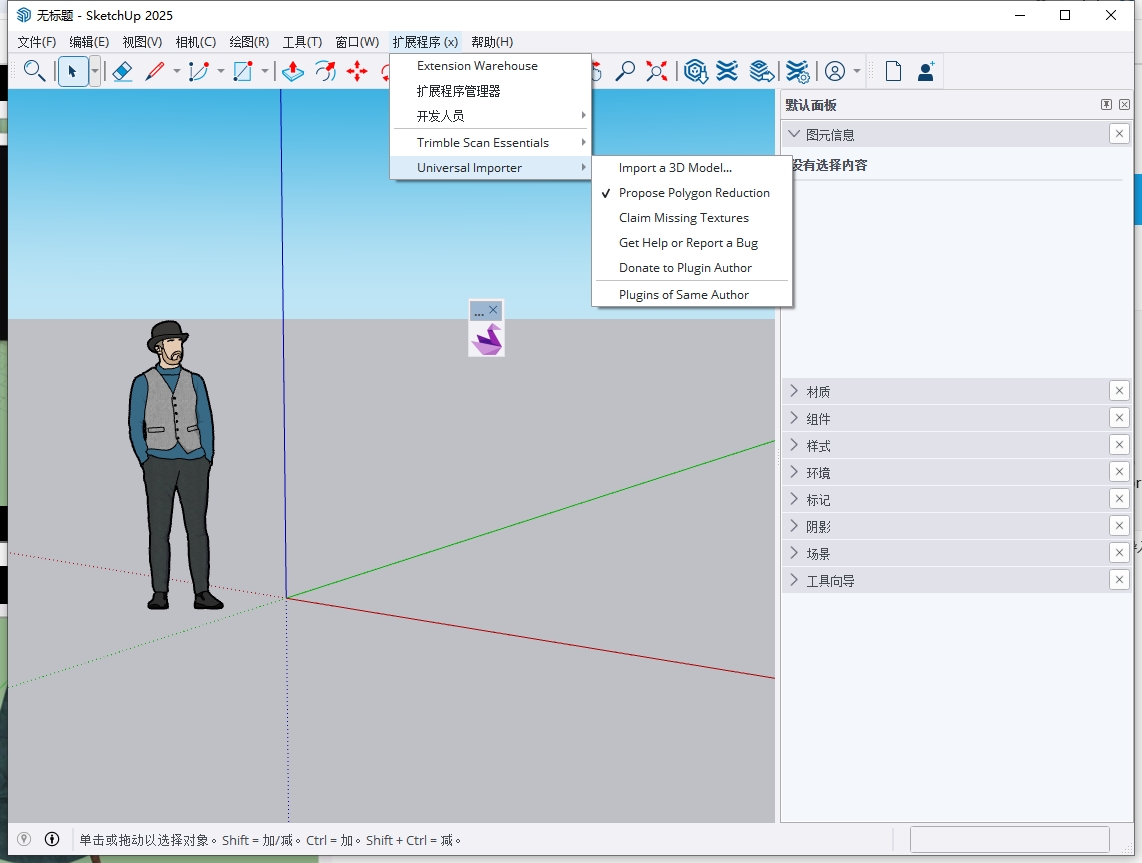Toggle Propose Polygon Reduction checkmark
Image resolution: width=1142 pixels, height=863 pixels.
click(x=692, y=193)
